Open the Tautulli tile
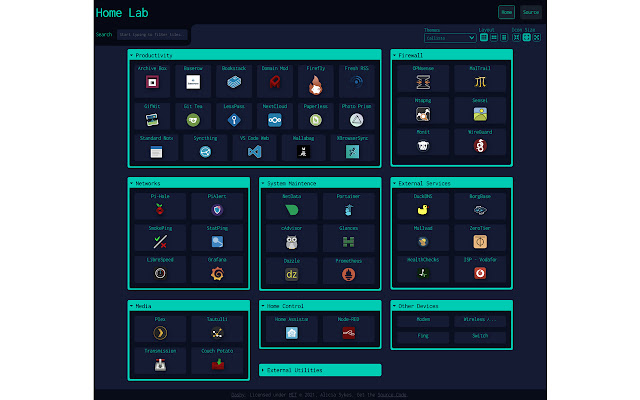Viewport: 640px width, 400px height. [x=217, y=329]
